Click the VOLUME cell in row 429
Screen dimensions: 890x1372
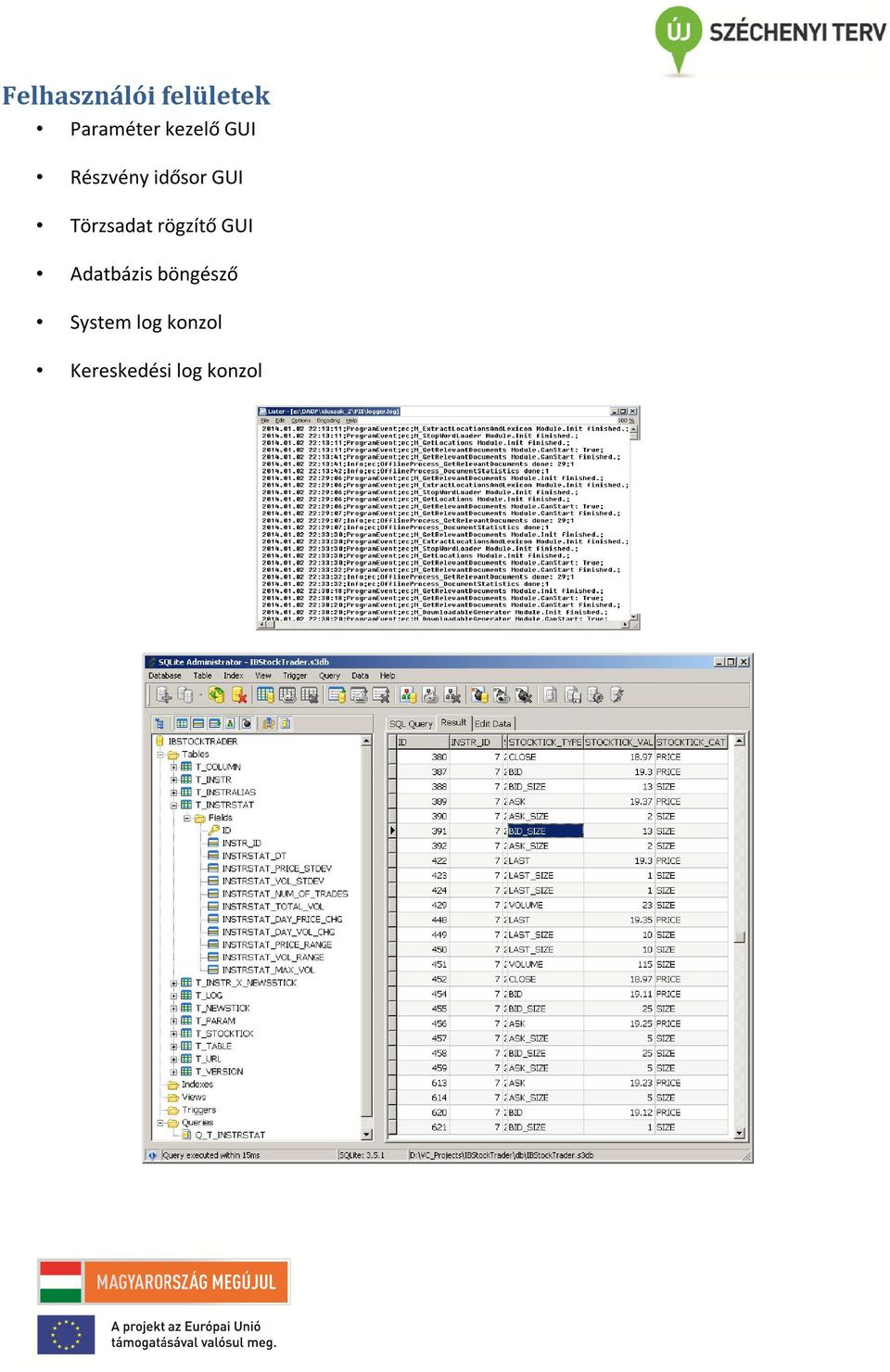545,905
